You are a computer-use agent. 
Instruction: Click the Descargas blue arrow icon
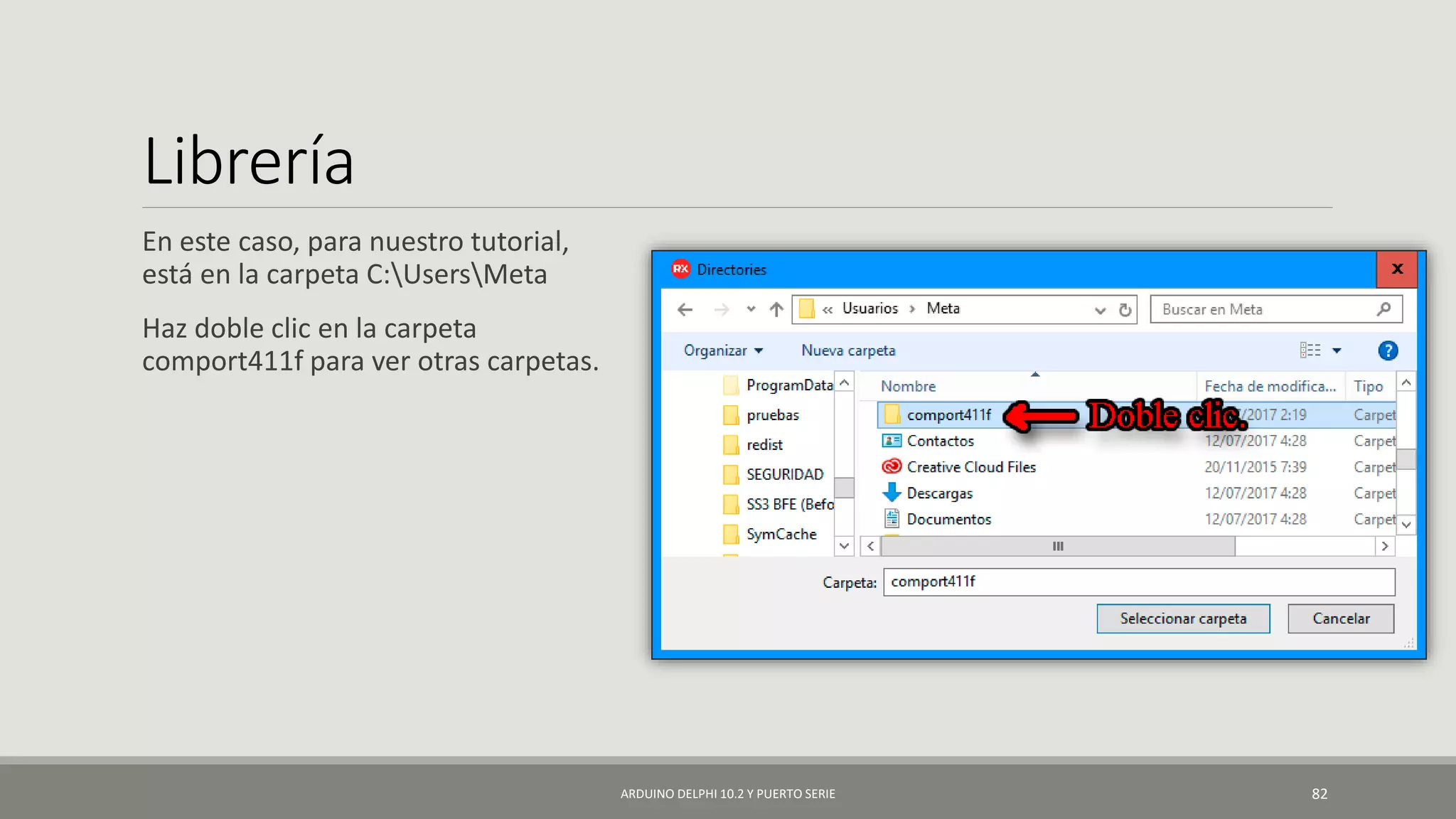pos(892,492)
